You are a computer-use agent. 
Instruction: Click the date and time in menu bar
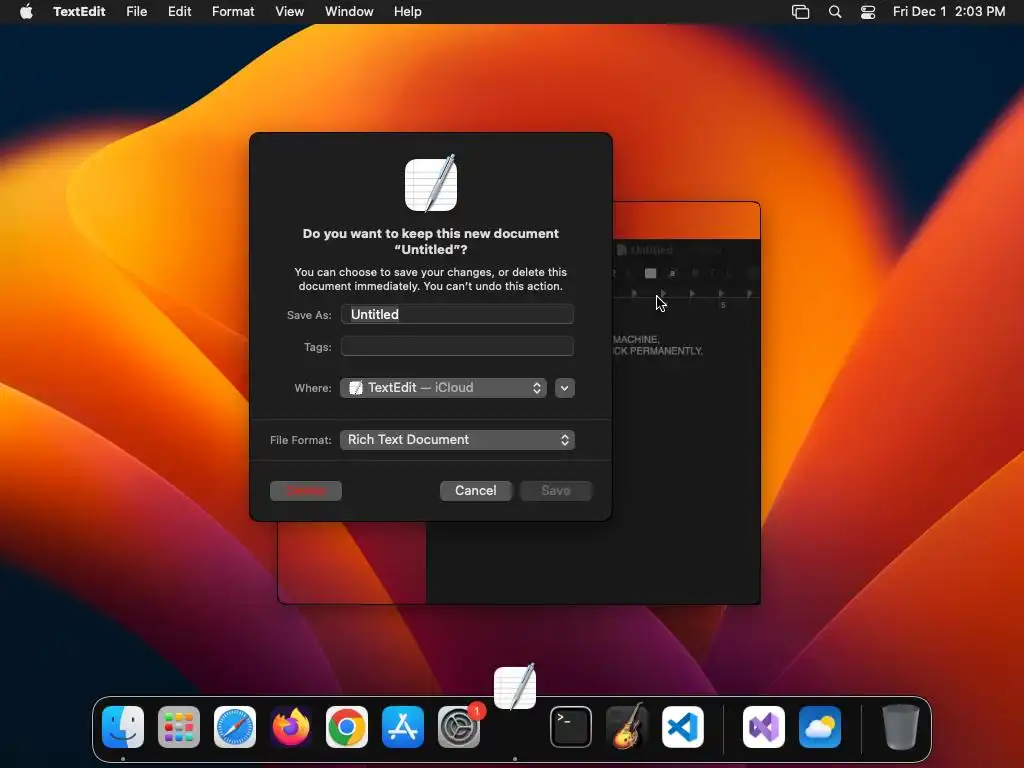[x=949, y=12]
